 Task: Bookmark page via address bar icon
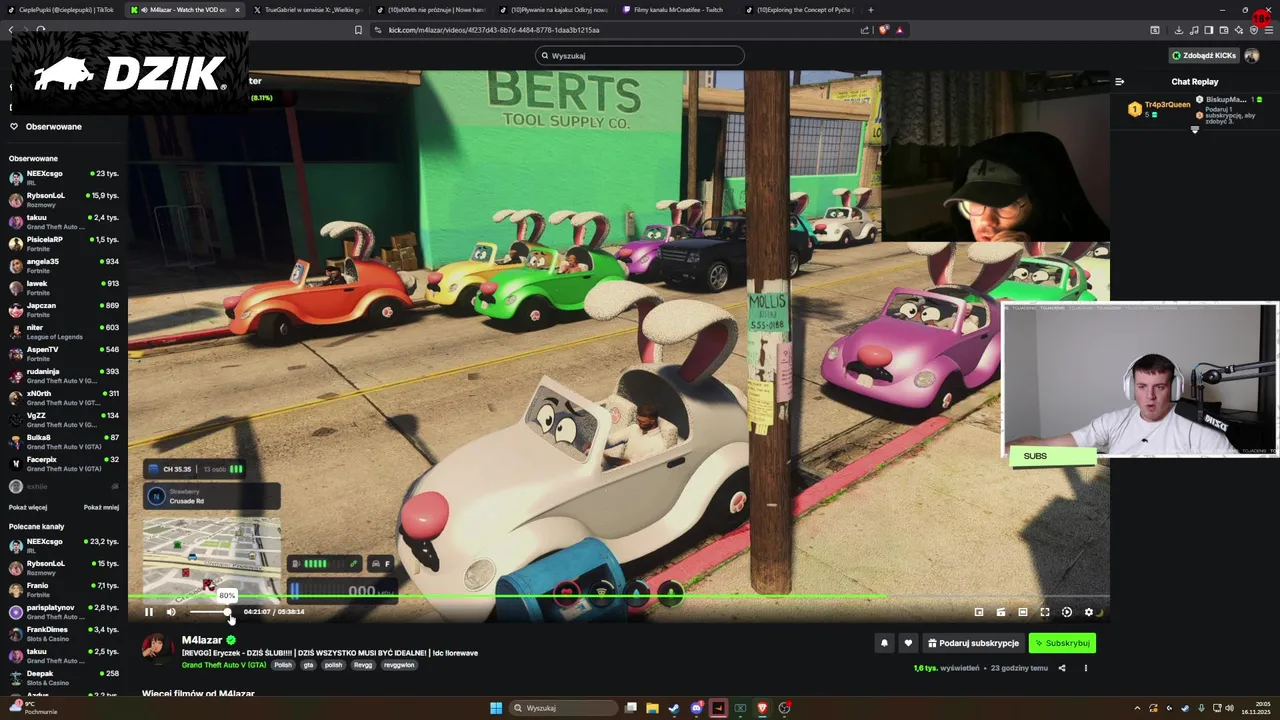tap(358, 30)
